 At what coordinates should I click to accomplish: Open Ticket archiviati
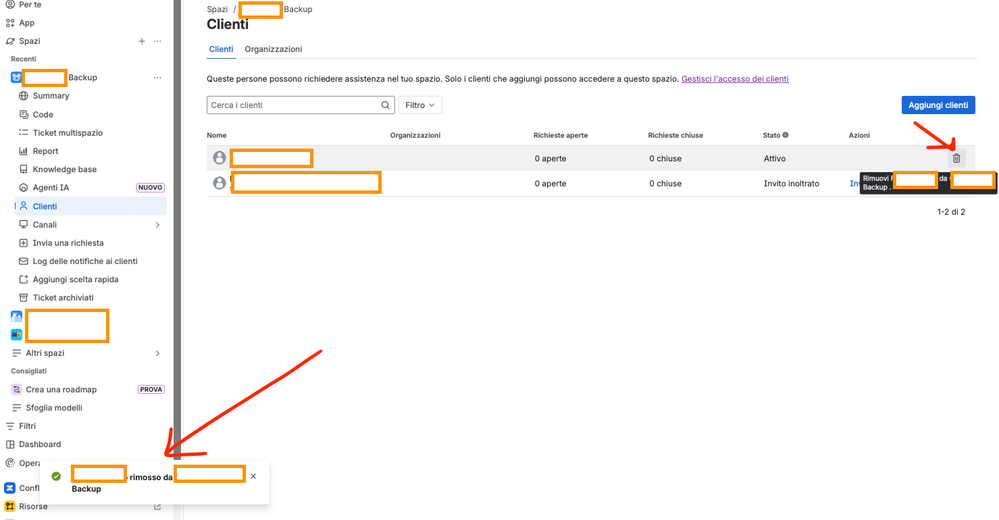(63, 298)
